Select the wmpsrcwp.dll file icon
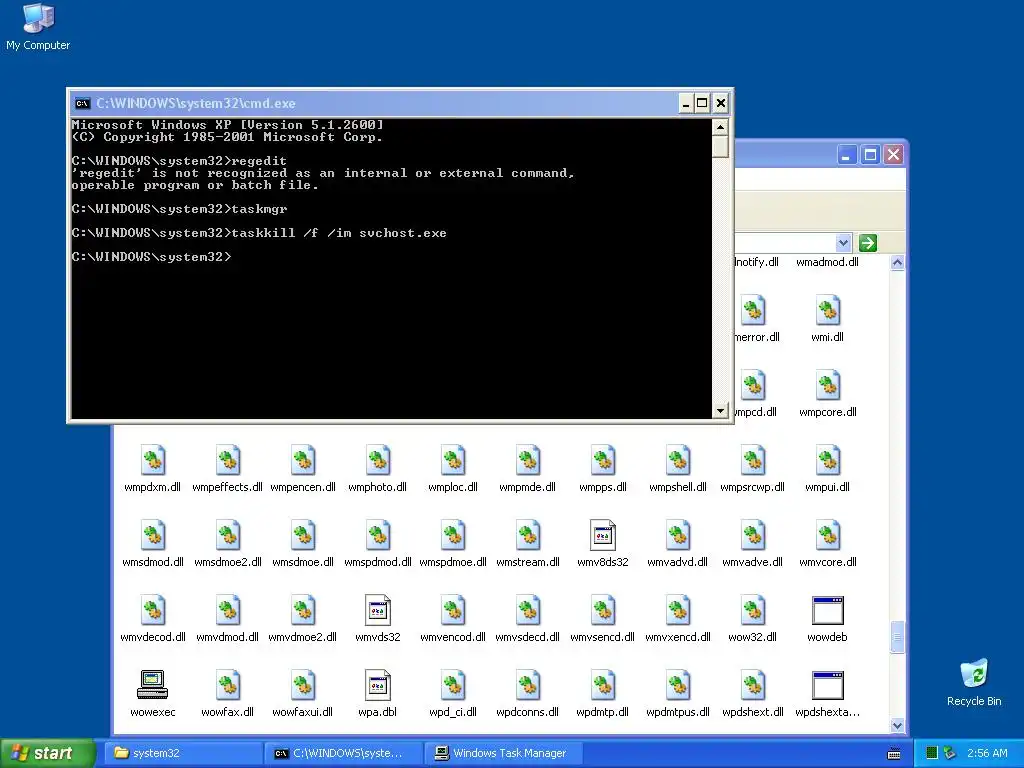1024x768 pixels. coord(752,460)
